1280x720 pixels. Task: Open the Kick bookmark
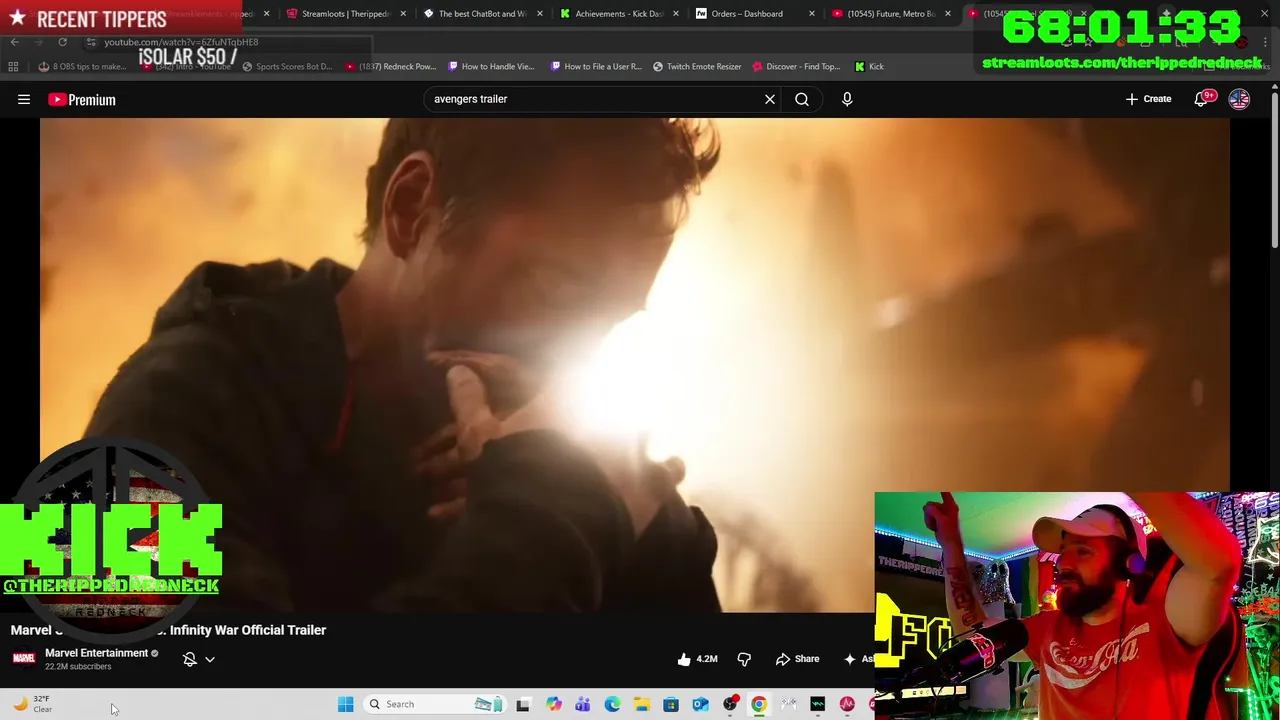[869, 66]
